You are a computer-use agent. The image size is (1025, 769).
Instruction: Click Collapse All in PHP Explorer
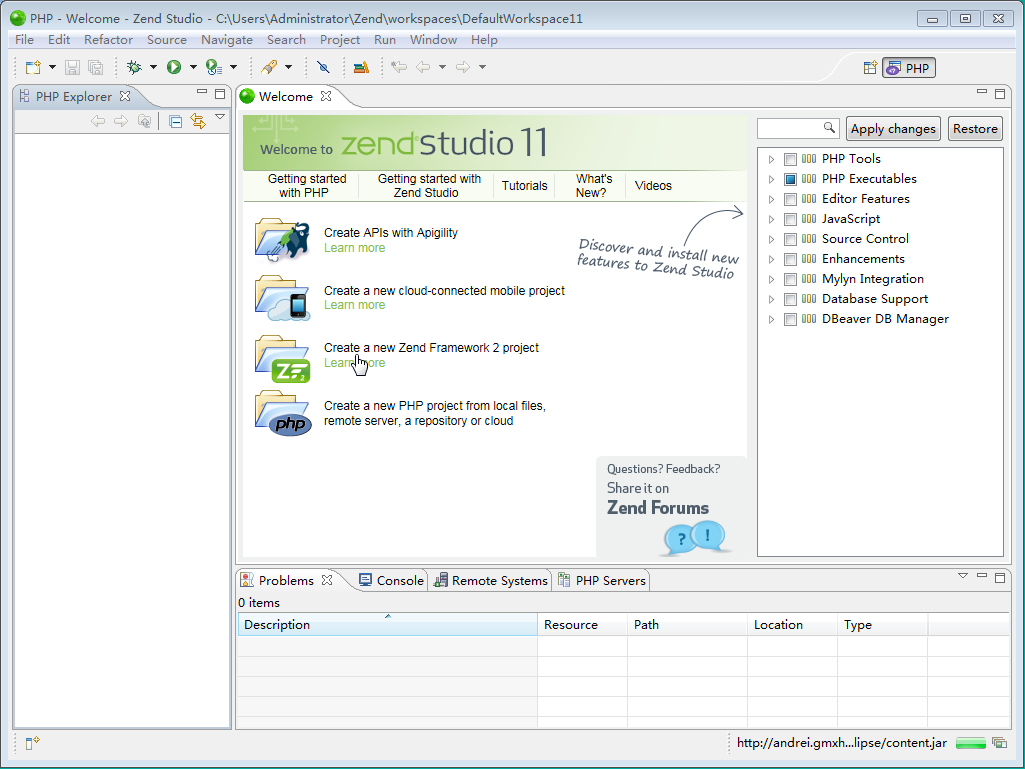[175, 122]
